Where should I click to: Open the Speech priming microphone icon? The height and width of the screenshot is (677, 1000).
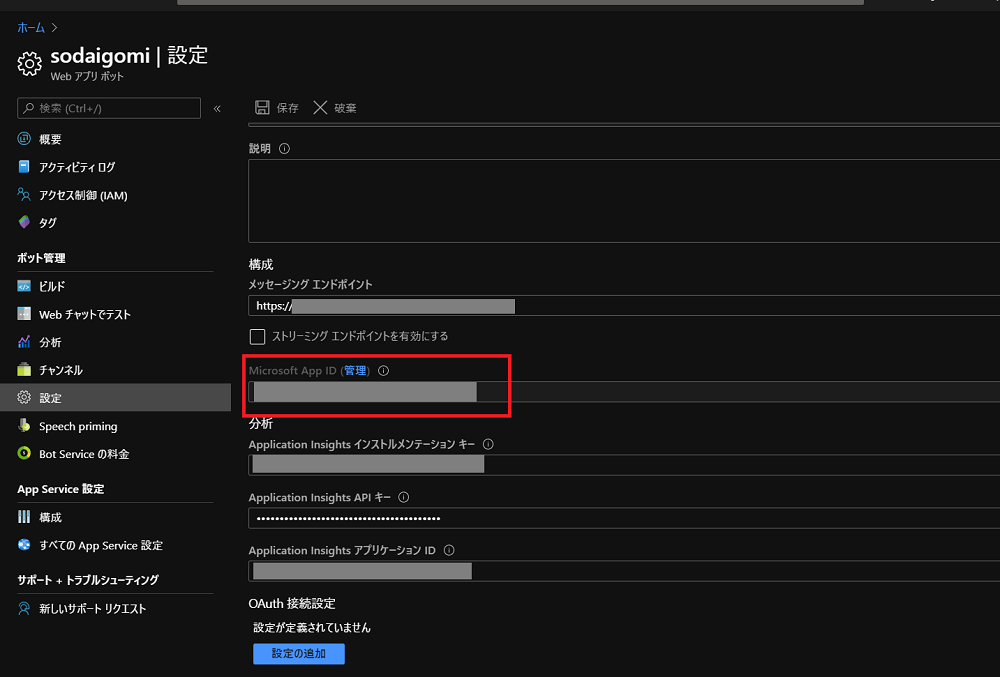coord(24,425)
